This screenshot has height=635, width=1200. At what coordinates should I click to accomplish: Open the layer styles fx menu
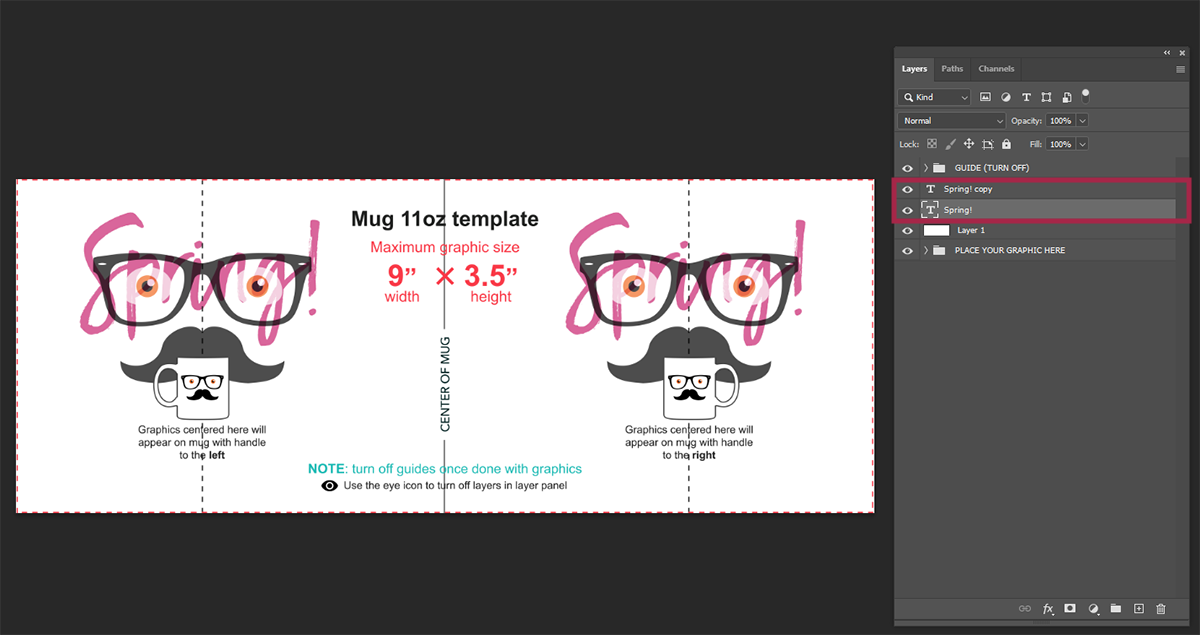1048,608
